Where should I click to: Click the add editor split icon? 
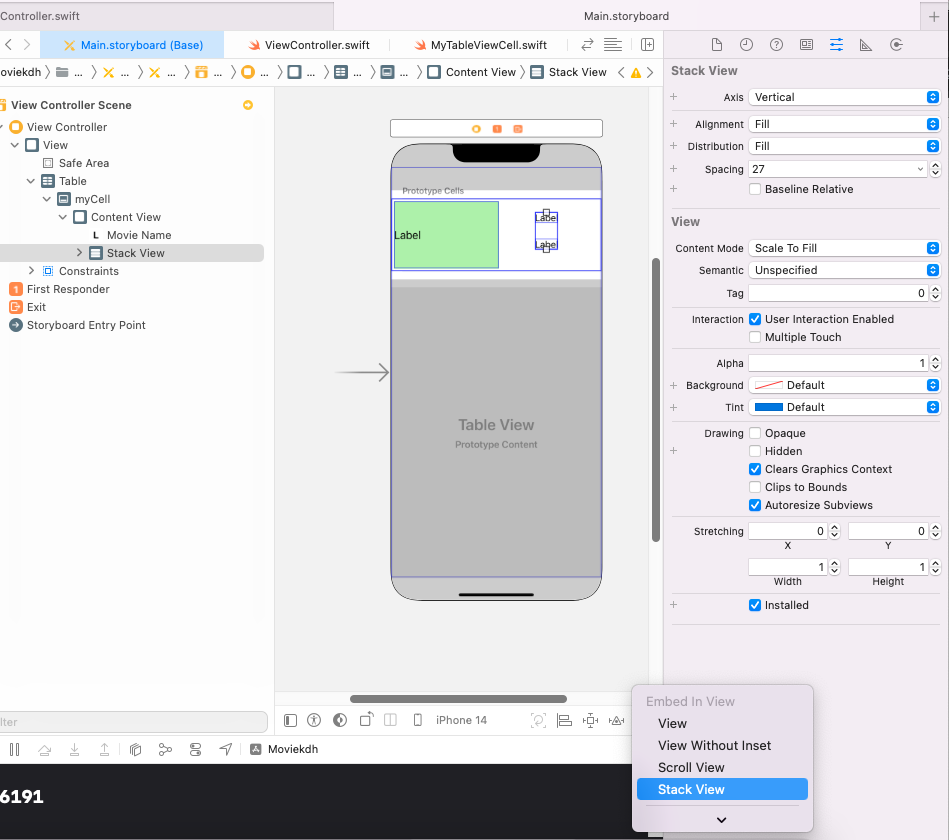click(x=647, y=45)
